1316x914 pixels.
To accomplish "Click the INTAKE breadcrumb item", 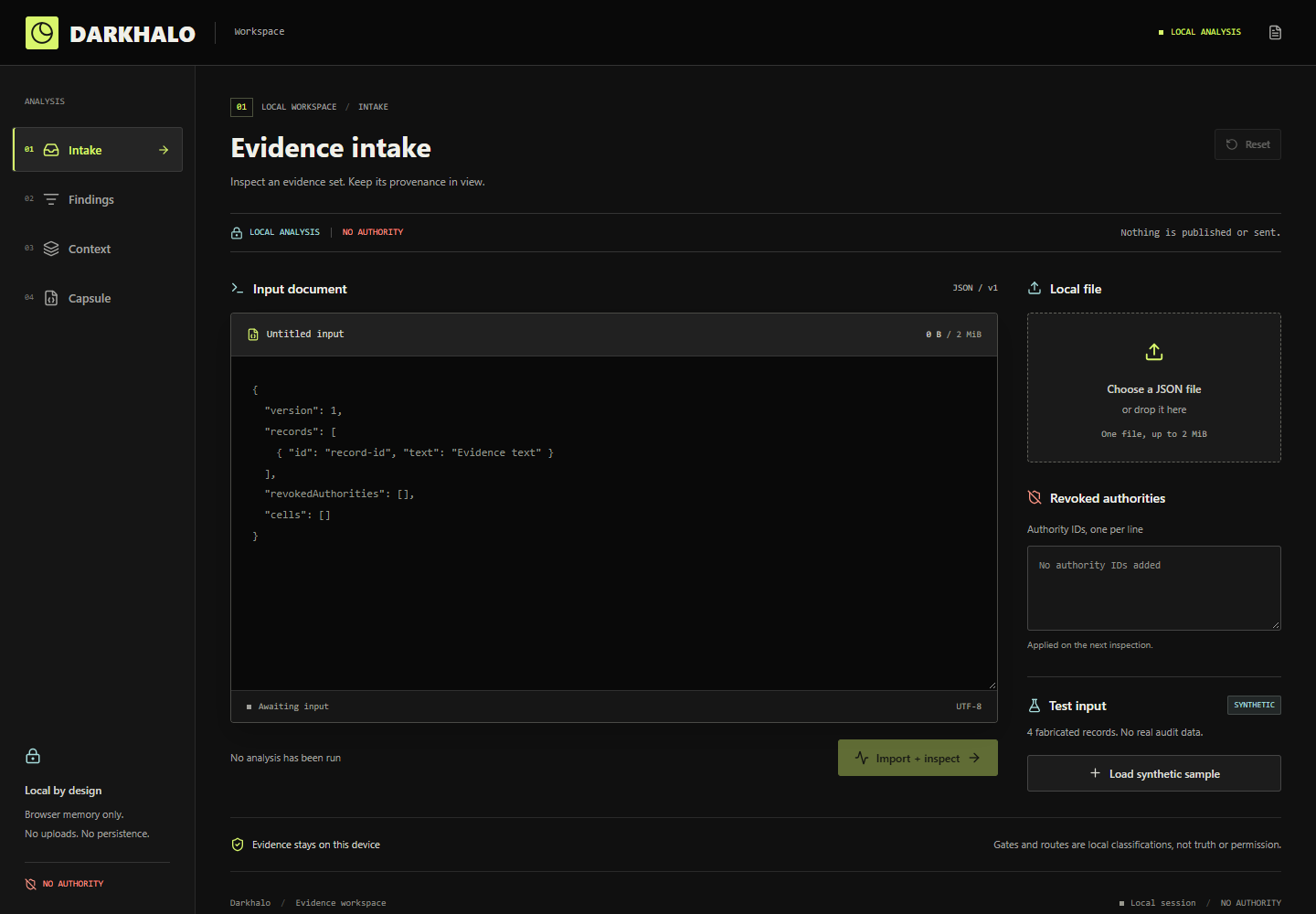I will (x=373, y=107).
